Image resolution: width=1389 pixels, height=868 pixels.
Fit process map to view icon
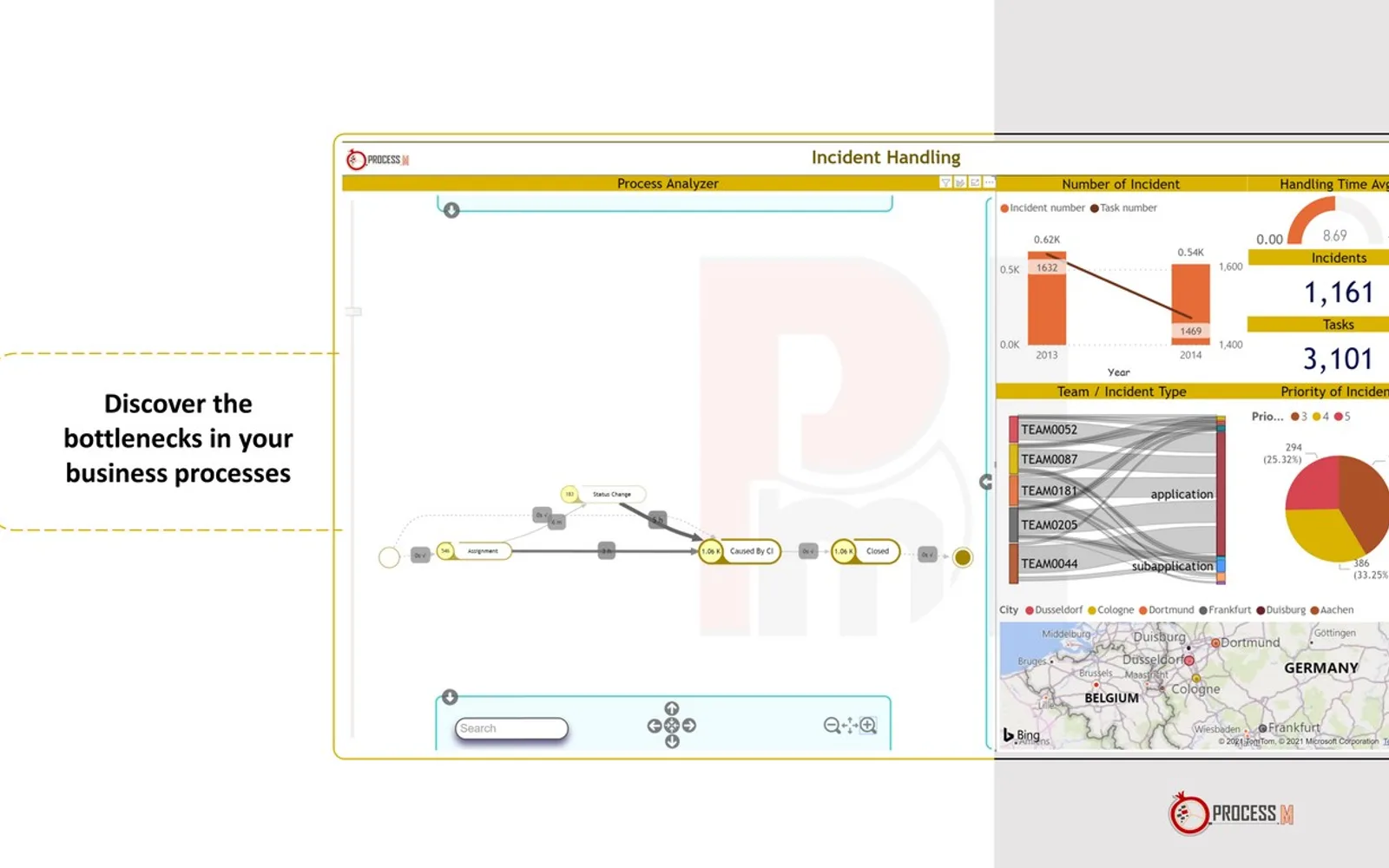pyautogui.click(x=850, y=726)
